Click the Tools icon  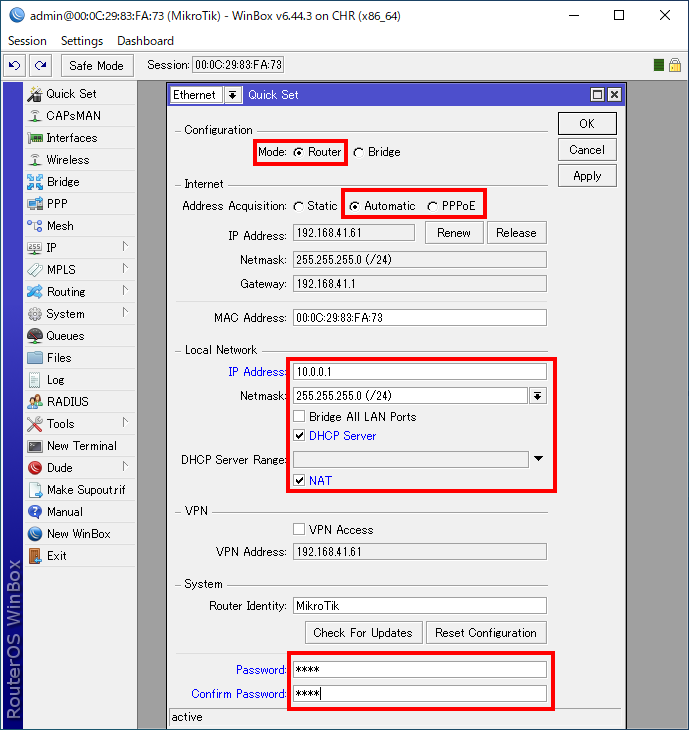click(x=35, y=424)
